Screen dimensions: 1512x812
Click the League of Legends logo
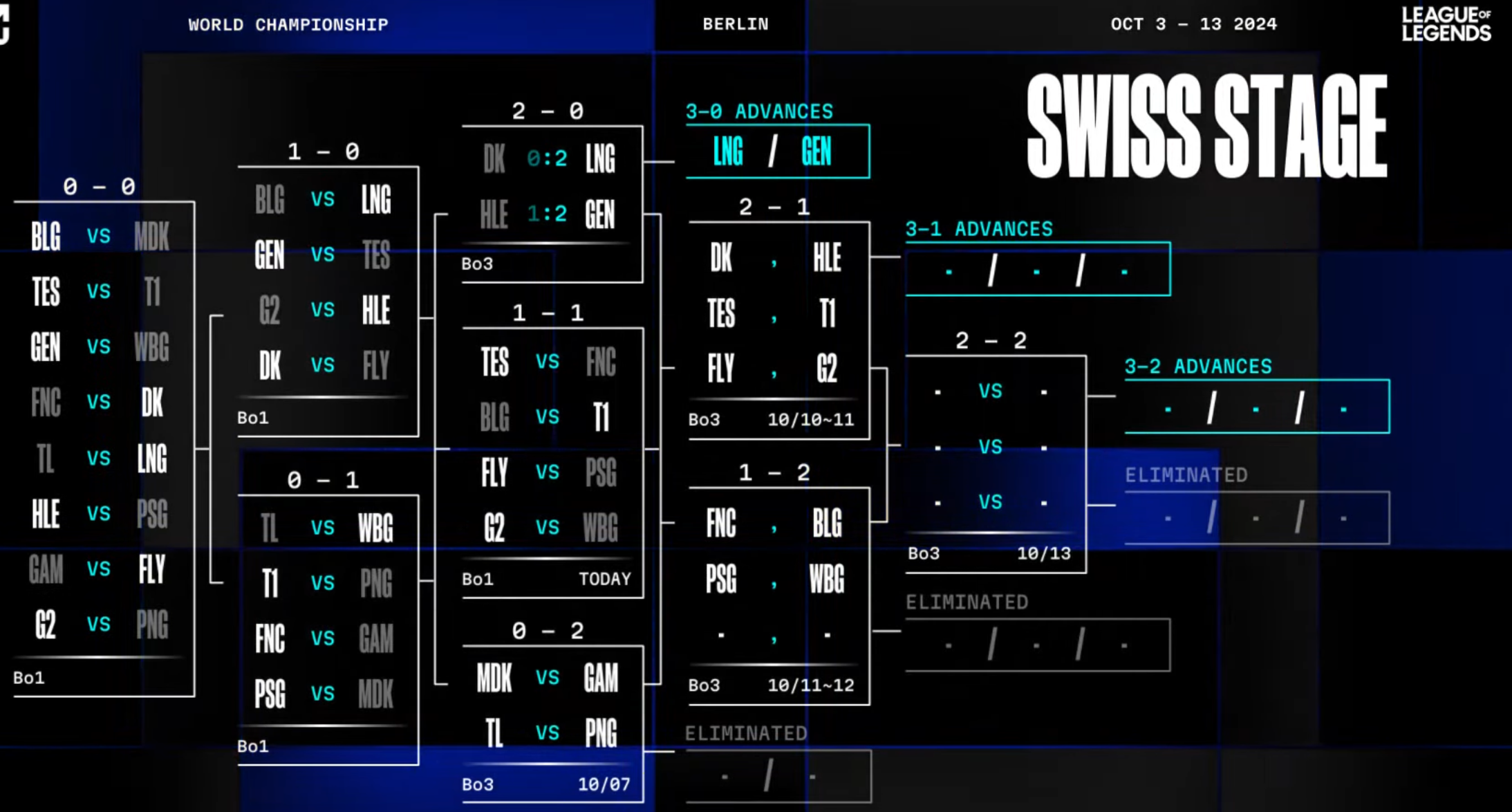(x=1446, y=25)
